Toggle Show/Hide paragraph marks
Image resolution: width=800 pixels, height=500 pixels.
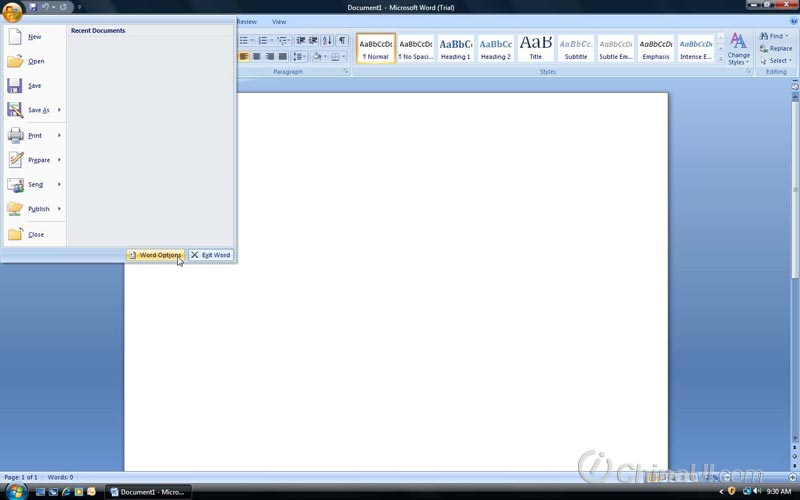tap(342, 40)
